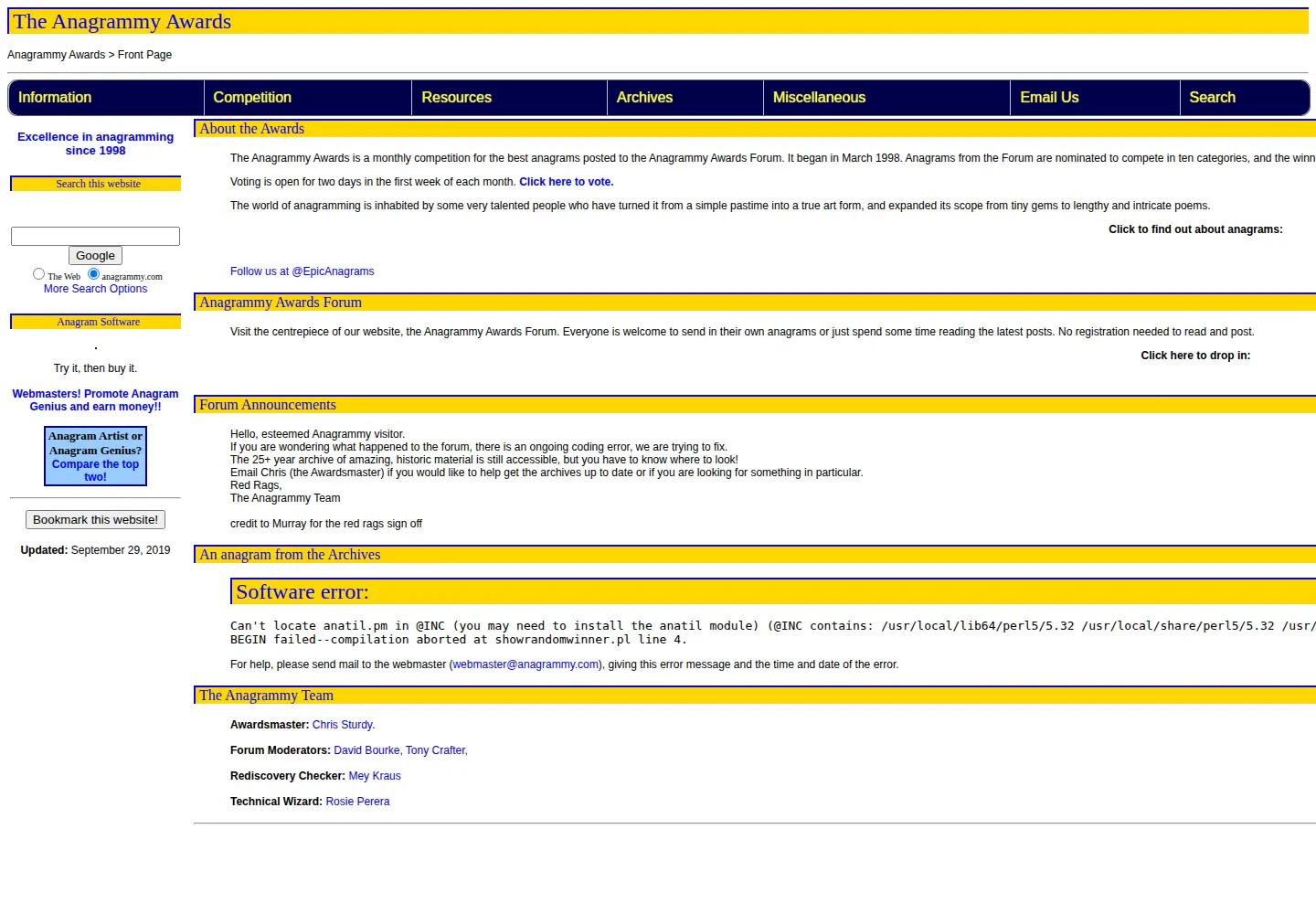The height and width of the screenshot is (914, 1316).
Task: Click the Forum Announcements heading
Action: [x=268, y=405]
